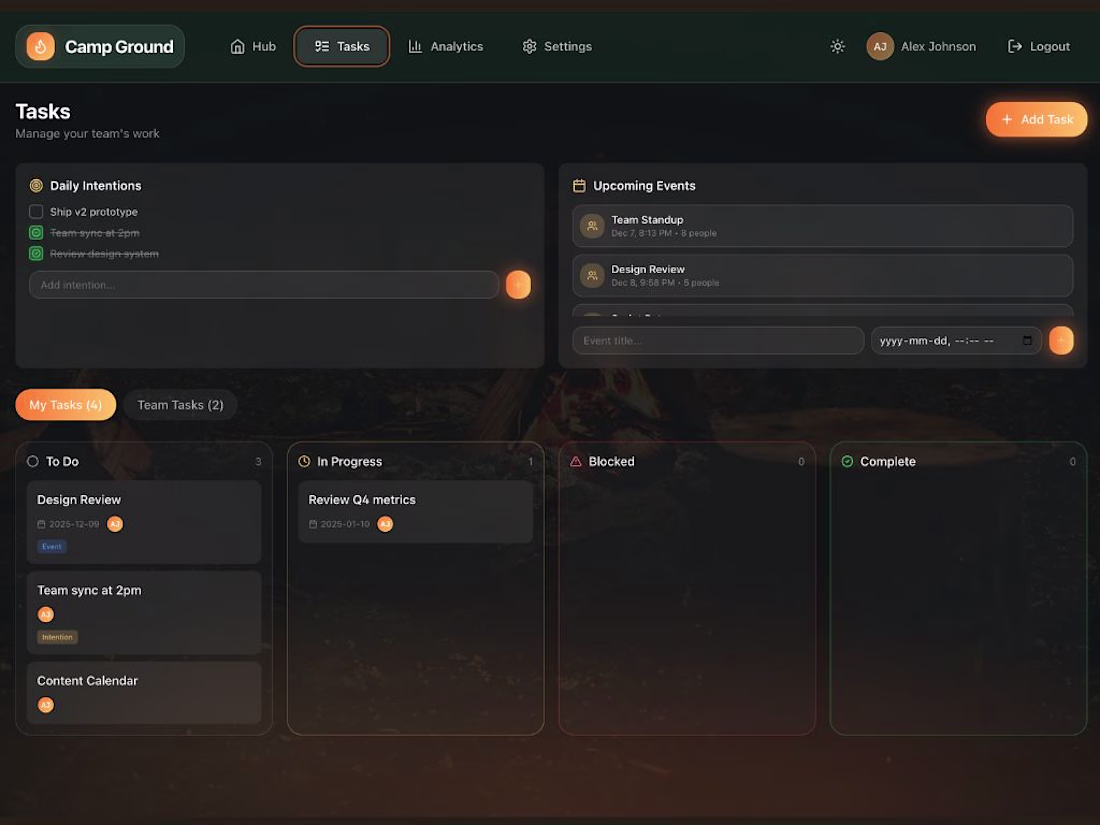Viewport: 1100px width, 825px height.
Task: Click the Upcoming Events panel title
Action: pos(644,186)
